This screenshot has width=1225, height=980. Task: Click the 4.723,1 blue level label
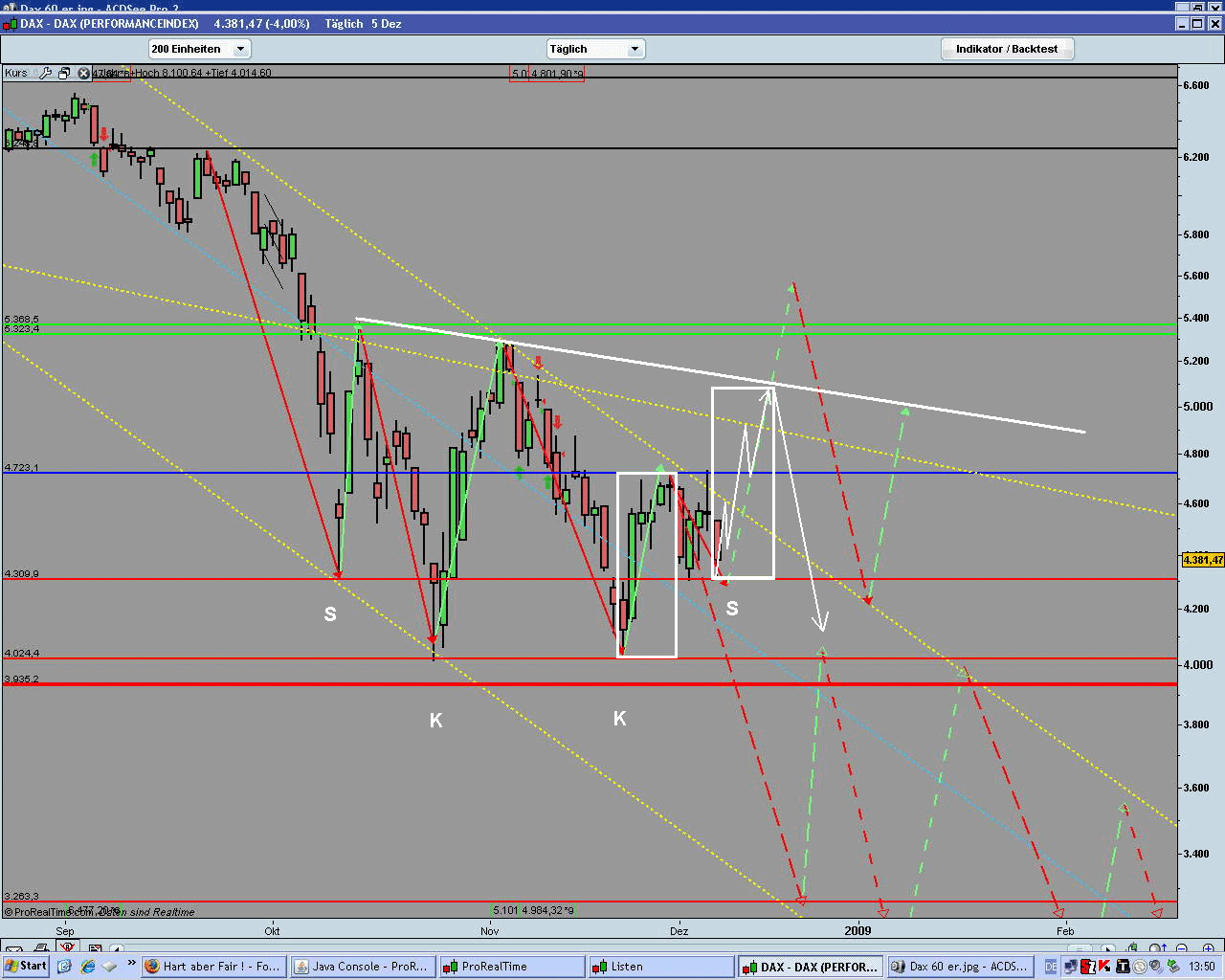click(21, 467)
